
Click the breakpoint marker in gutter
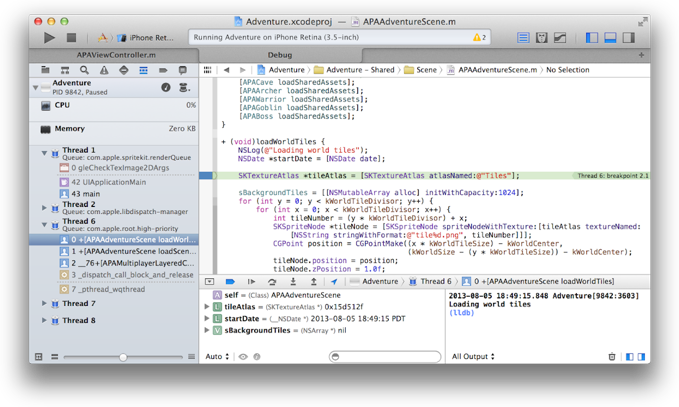[206, 176]
